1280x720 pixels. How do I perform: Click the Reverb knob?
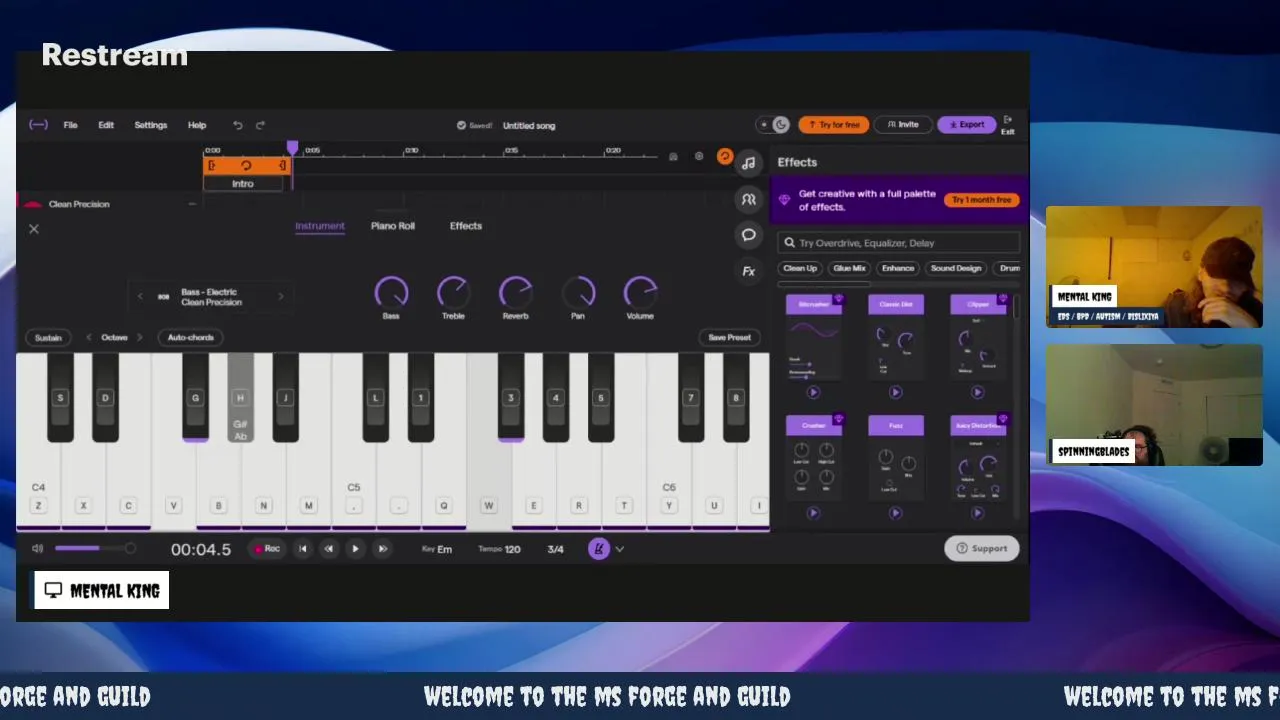(x=515, y=293)
